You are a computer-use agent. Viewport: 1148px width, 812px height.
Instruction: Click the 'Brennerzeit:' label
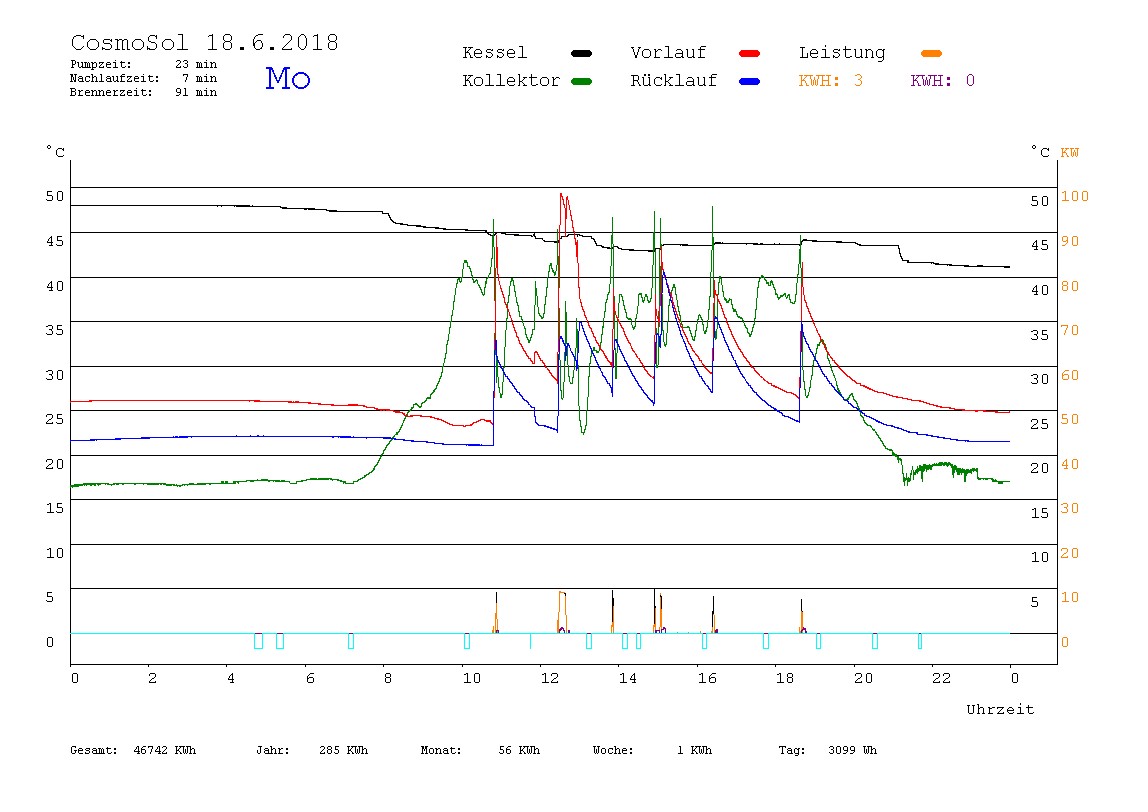click(111, 92)
